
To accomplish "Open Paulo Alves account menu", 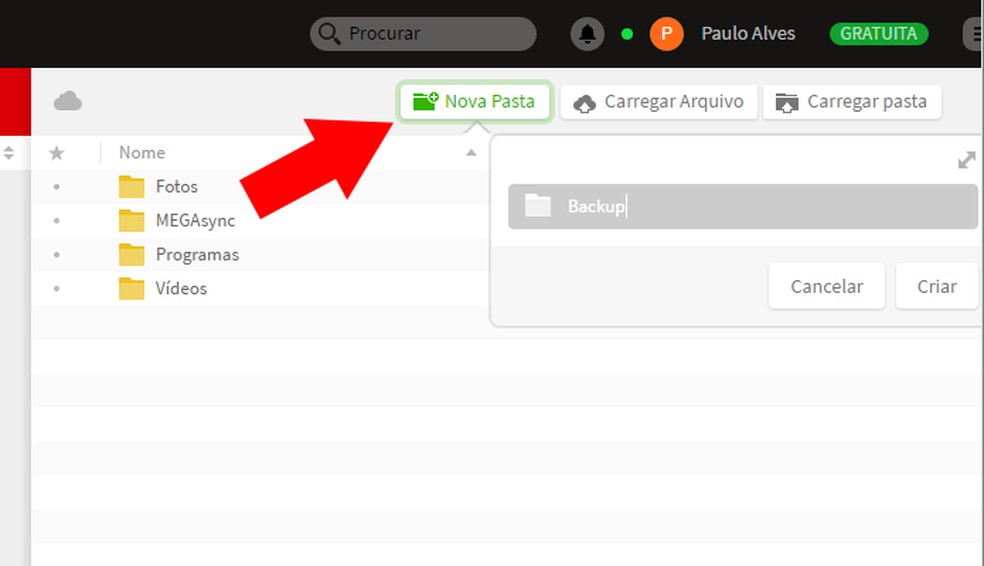I will click(748, 33).
